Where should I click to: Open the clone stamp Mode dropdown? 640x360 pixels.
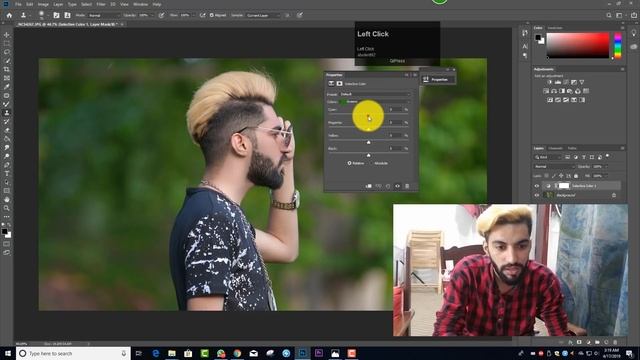[x=103, y=15]
